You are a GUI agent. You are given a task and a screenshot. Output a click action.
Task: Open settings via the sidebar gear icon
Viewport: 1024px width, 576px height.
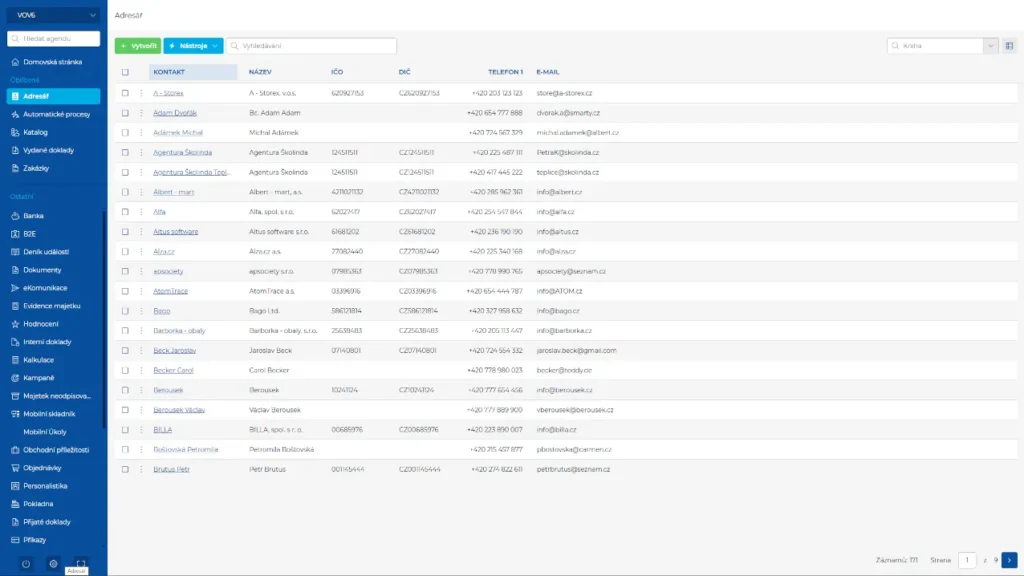pos(54,564)
